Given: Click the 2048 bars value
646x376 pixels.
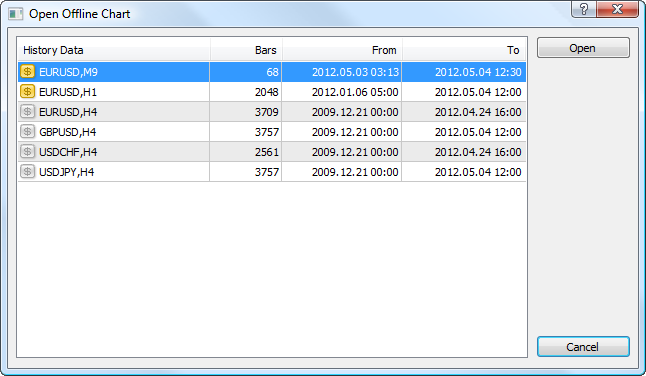Looking at the screenshot, I should pyautogui.click(x=267, y=92).
